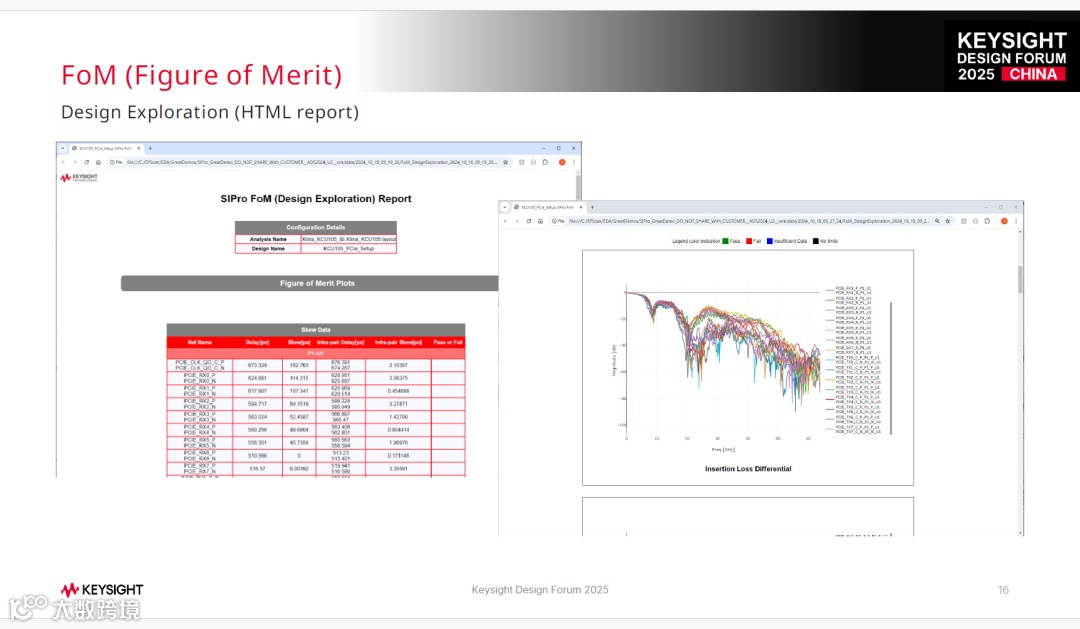This screenshot has width=1080, height=629.
Task: Click intra-pair skew 0.604414 in PCIE_RX4 row
Action: (x=398, y=430)
